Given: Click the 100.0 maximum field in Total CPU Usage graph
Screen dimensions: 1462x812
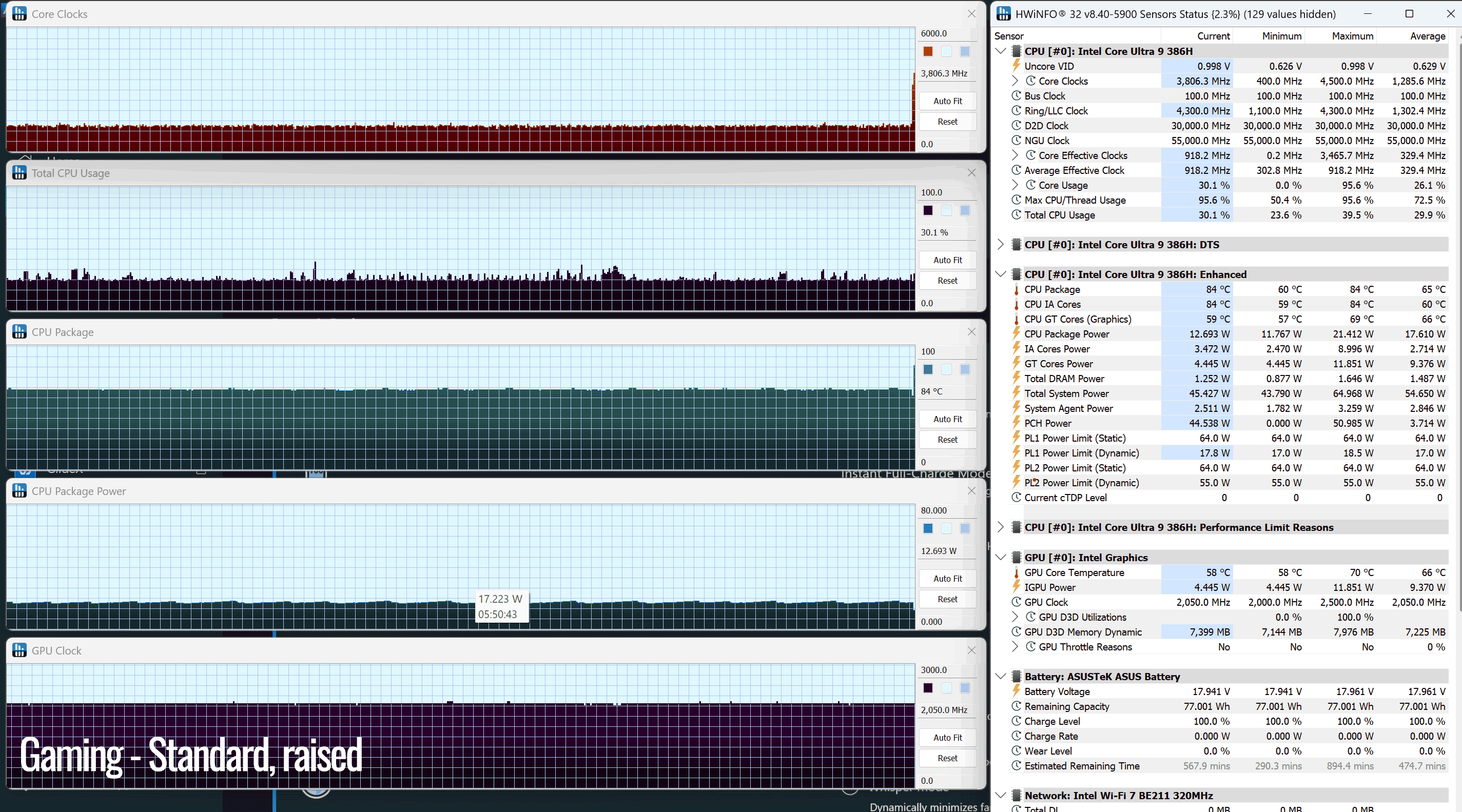Looking at the screenshot, I should pos(947,192).
